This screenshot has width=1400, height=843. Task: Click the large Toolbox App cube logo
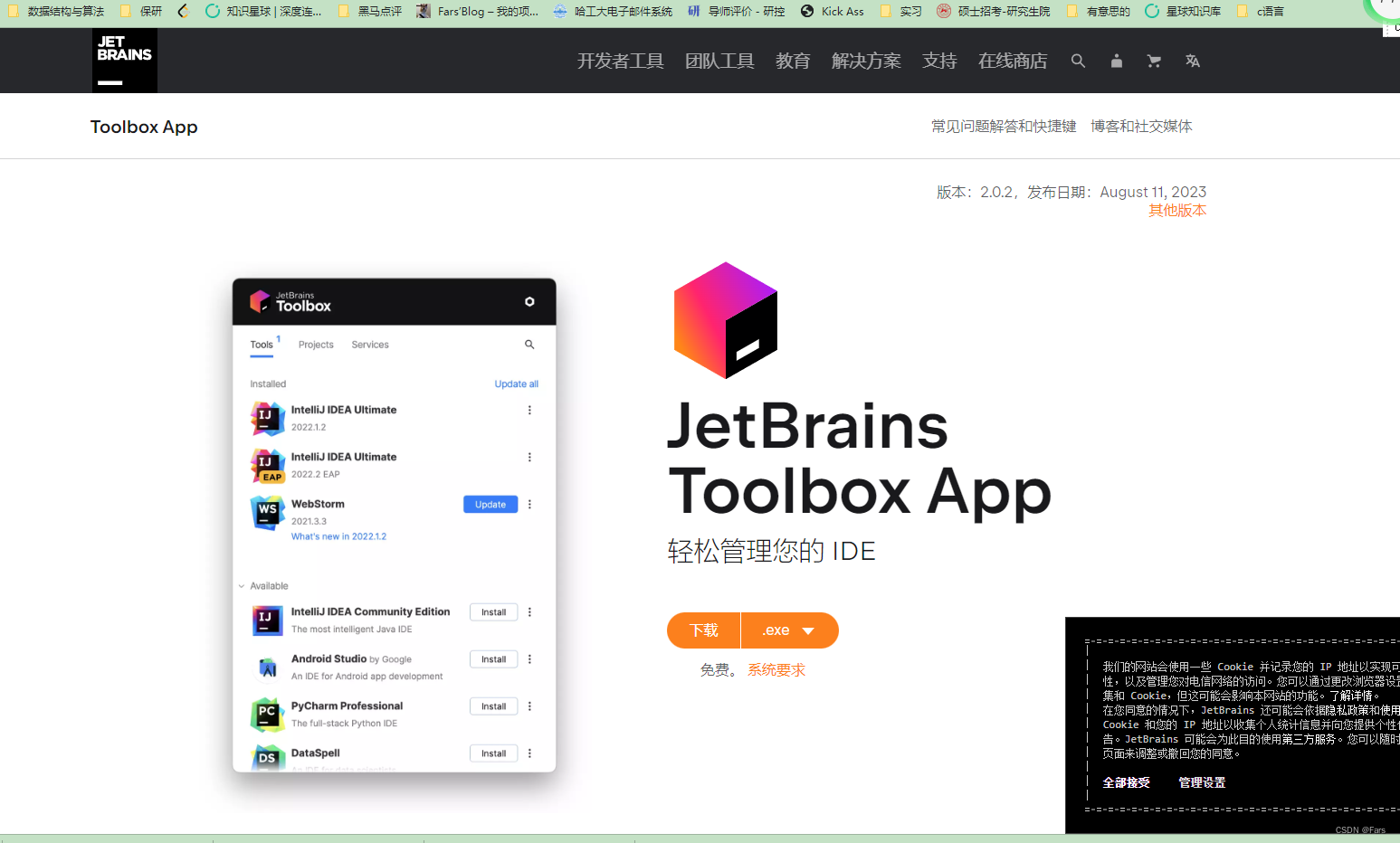[726, 320]
